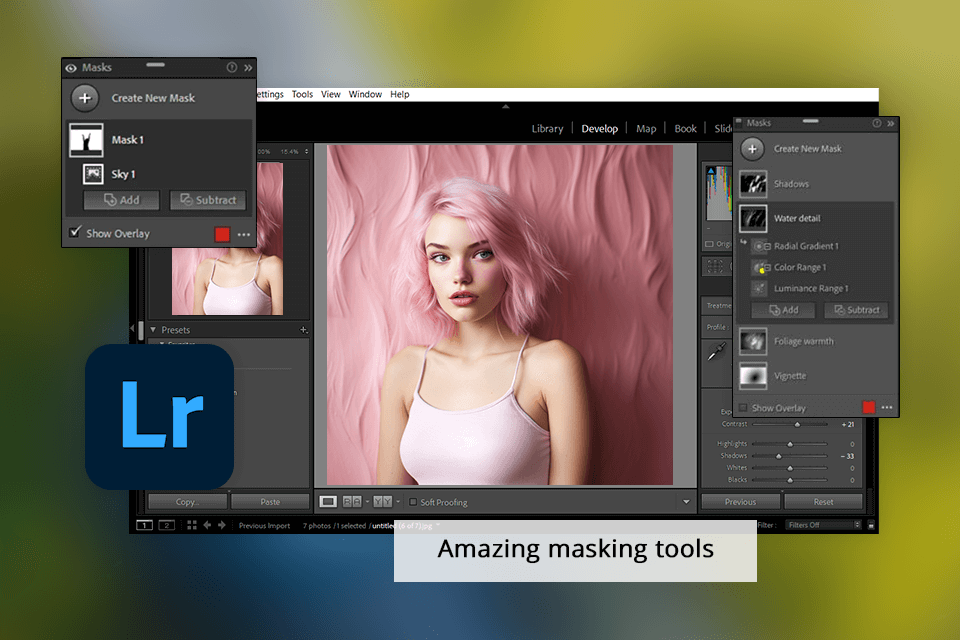Viewport: 960px width, 640px height.
Task: Collapse the large left Masks panel with double-chevron
Action: (248, 68)
